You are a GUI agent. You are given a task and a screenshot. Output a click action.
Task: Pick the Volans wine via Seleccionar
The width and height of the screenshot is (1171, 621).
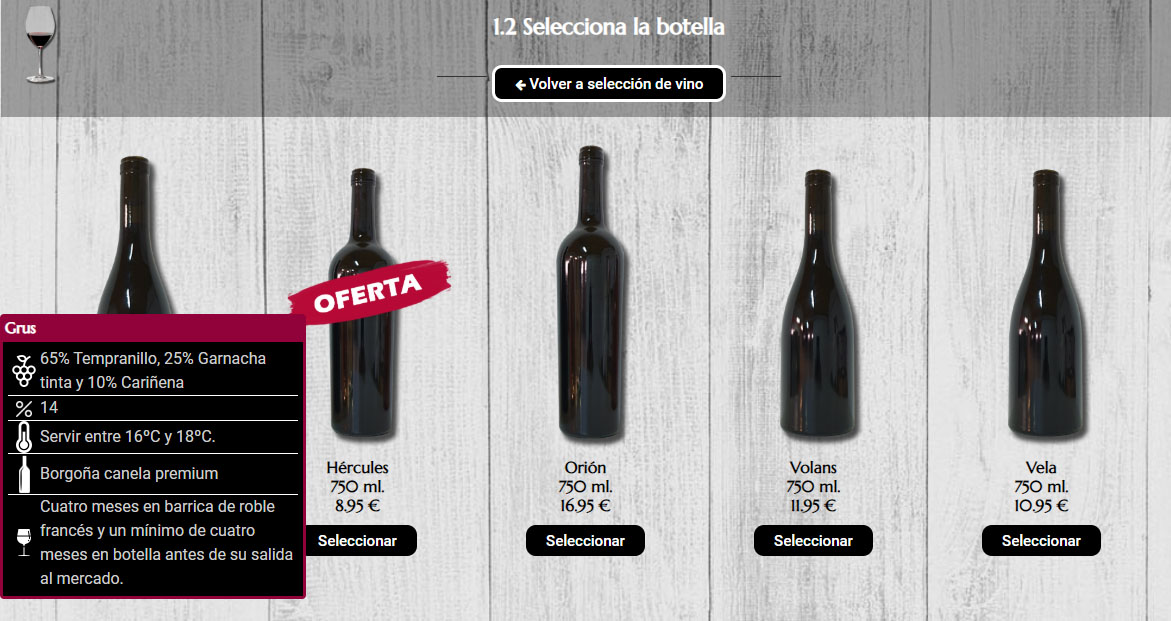pos(813,540)
